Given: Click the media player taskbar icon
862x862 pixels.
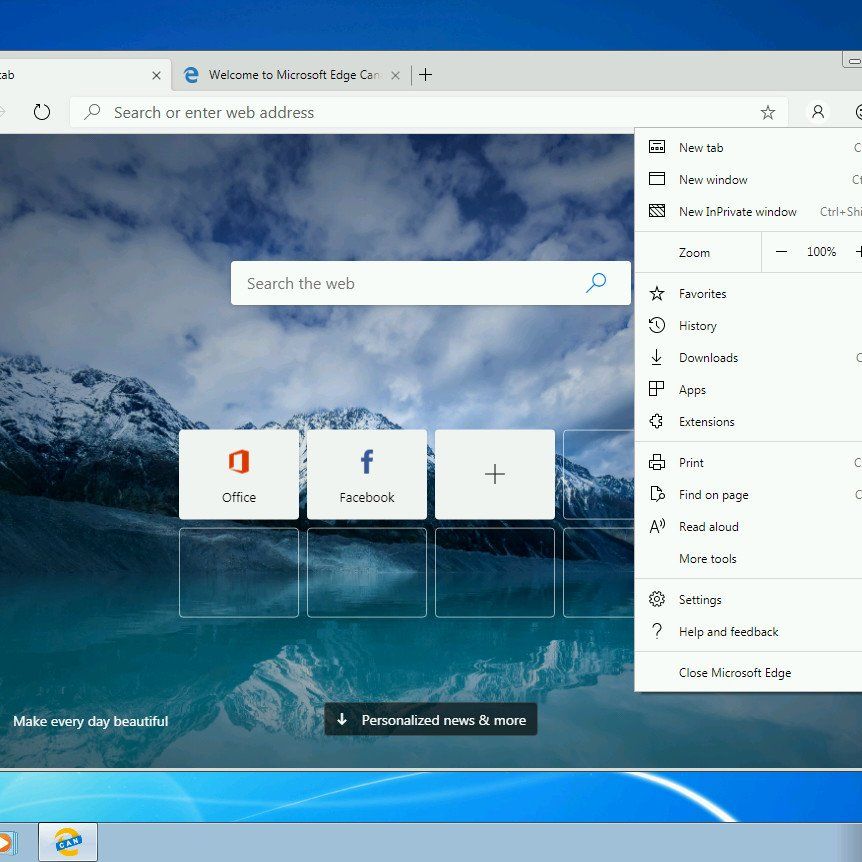Looking at the screenshot, I should pos(7,842).
